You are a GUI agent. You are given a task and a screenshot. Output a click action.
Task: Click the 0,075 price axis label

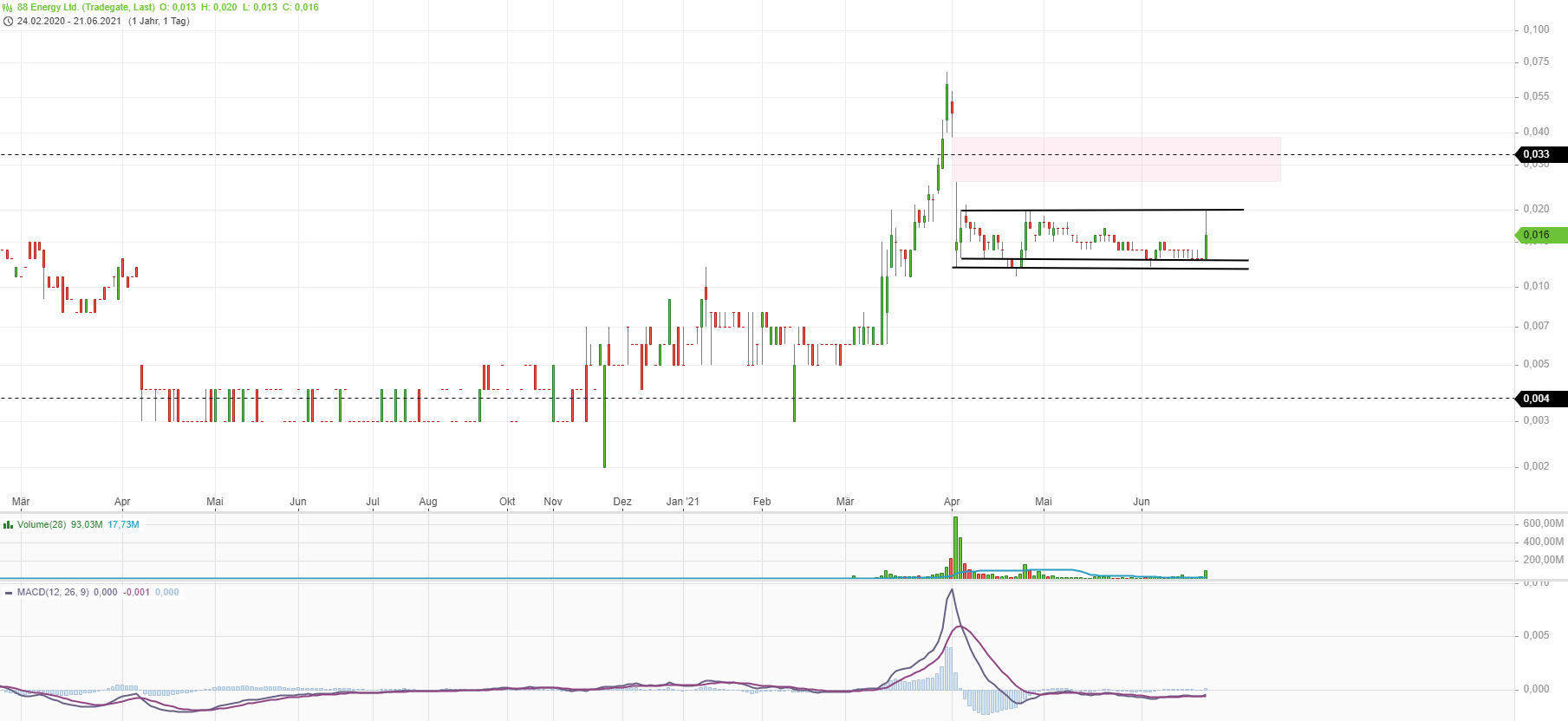click(1537, 62)
